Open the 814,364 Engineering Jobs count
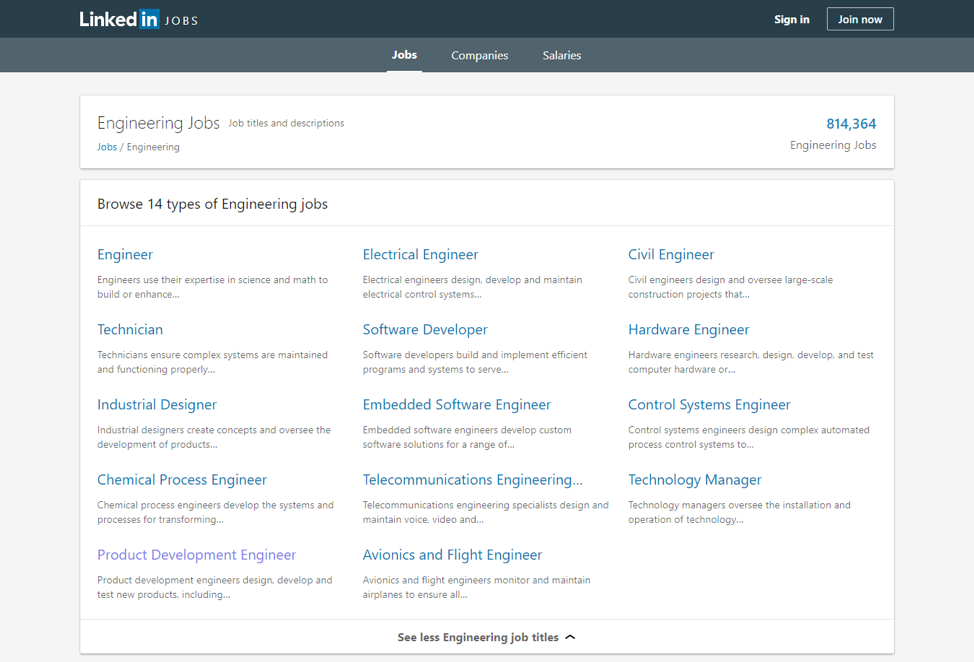 pos(850,124)
